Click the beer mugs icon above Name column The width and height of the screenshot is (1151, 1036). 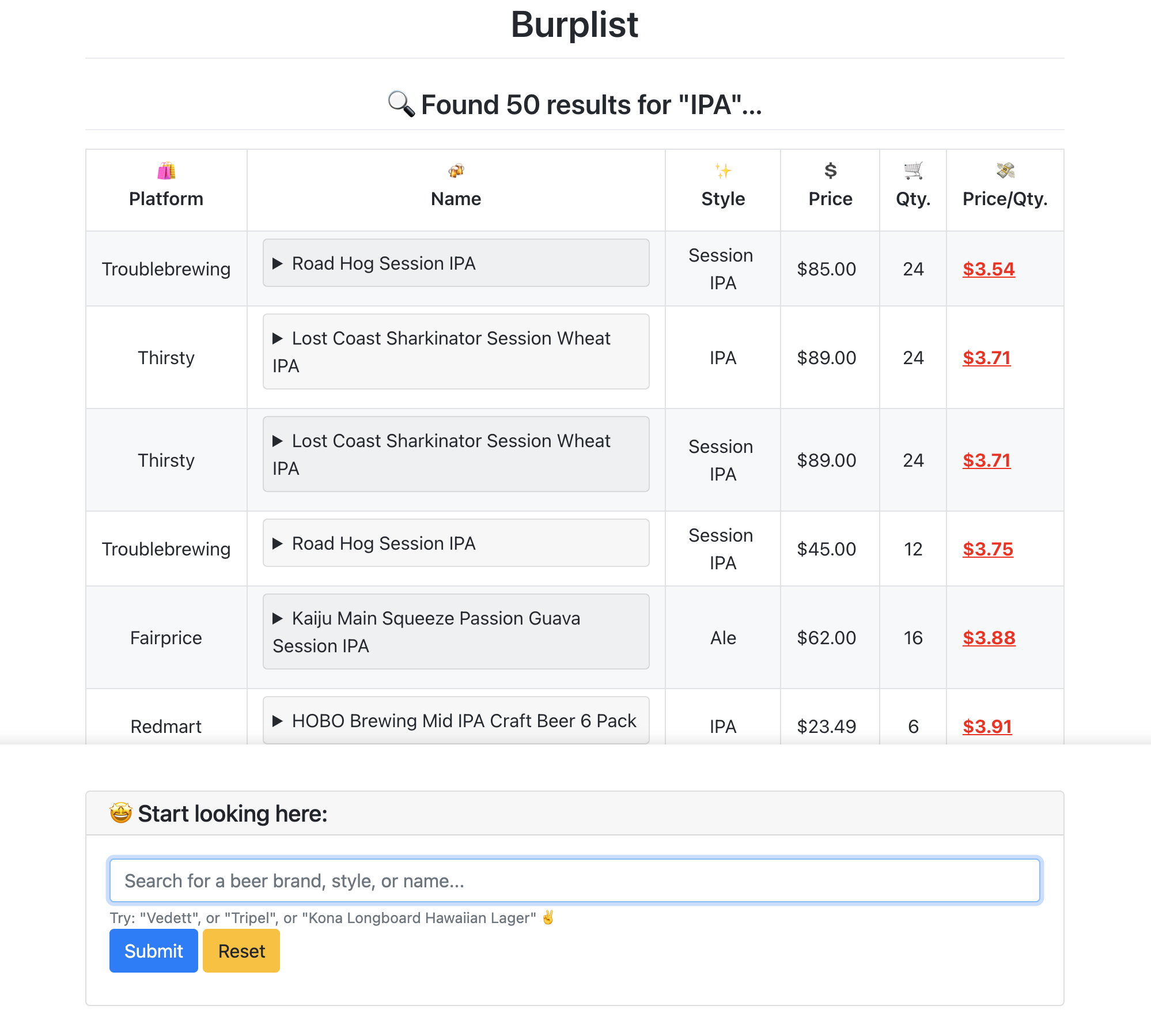click(455, 171)
